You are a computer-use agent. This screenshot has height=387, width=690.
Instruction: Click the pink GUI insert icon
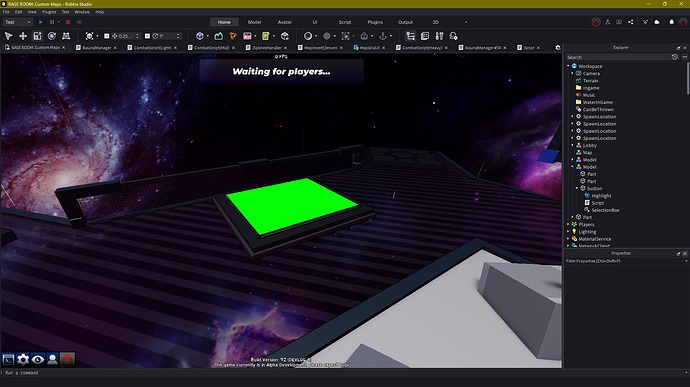pos(247,36)
